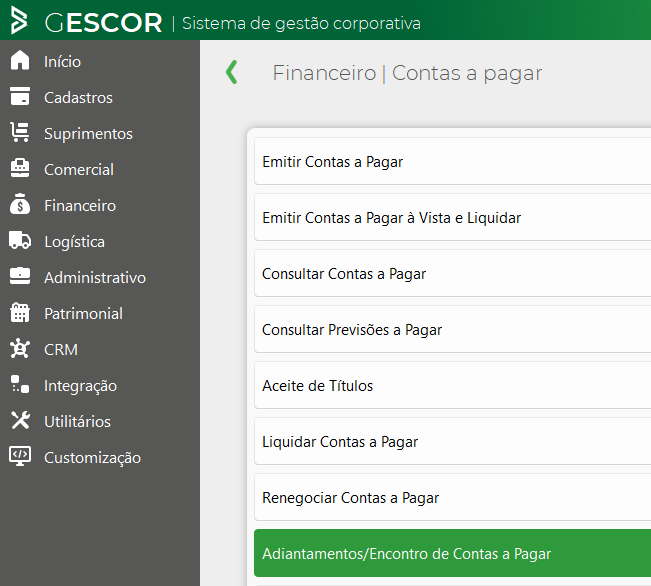
Task: Open the Integração menu item
Action: [x=80, y=385]
